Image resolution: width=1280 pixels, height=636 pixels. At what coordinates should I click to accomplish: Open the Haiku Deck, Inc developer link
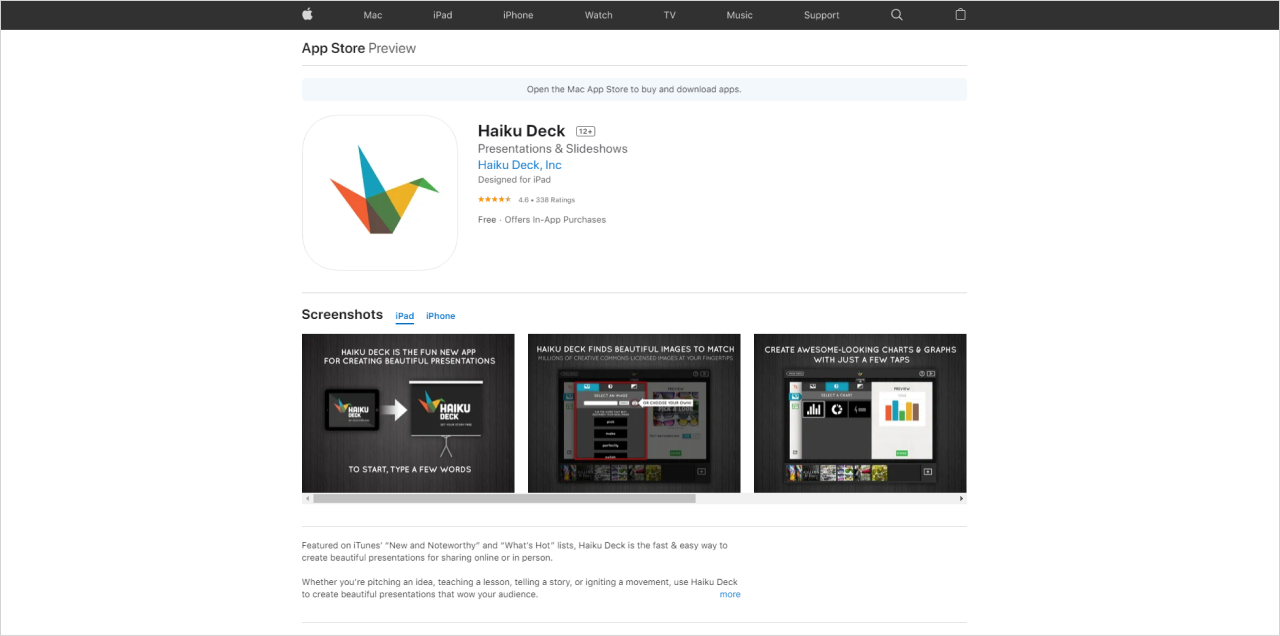[x=520, y=165]
